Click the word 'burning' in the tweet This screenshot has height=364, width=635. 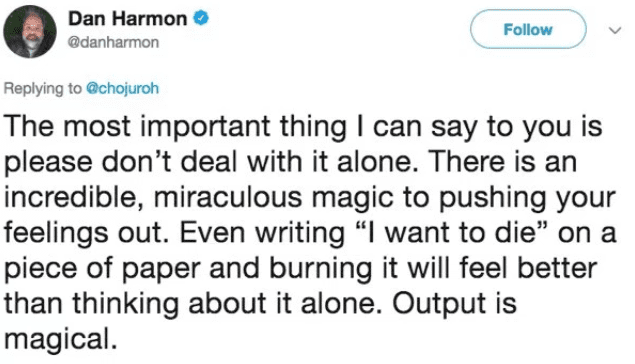[320, 268]
